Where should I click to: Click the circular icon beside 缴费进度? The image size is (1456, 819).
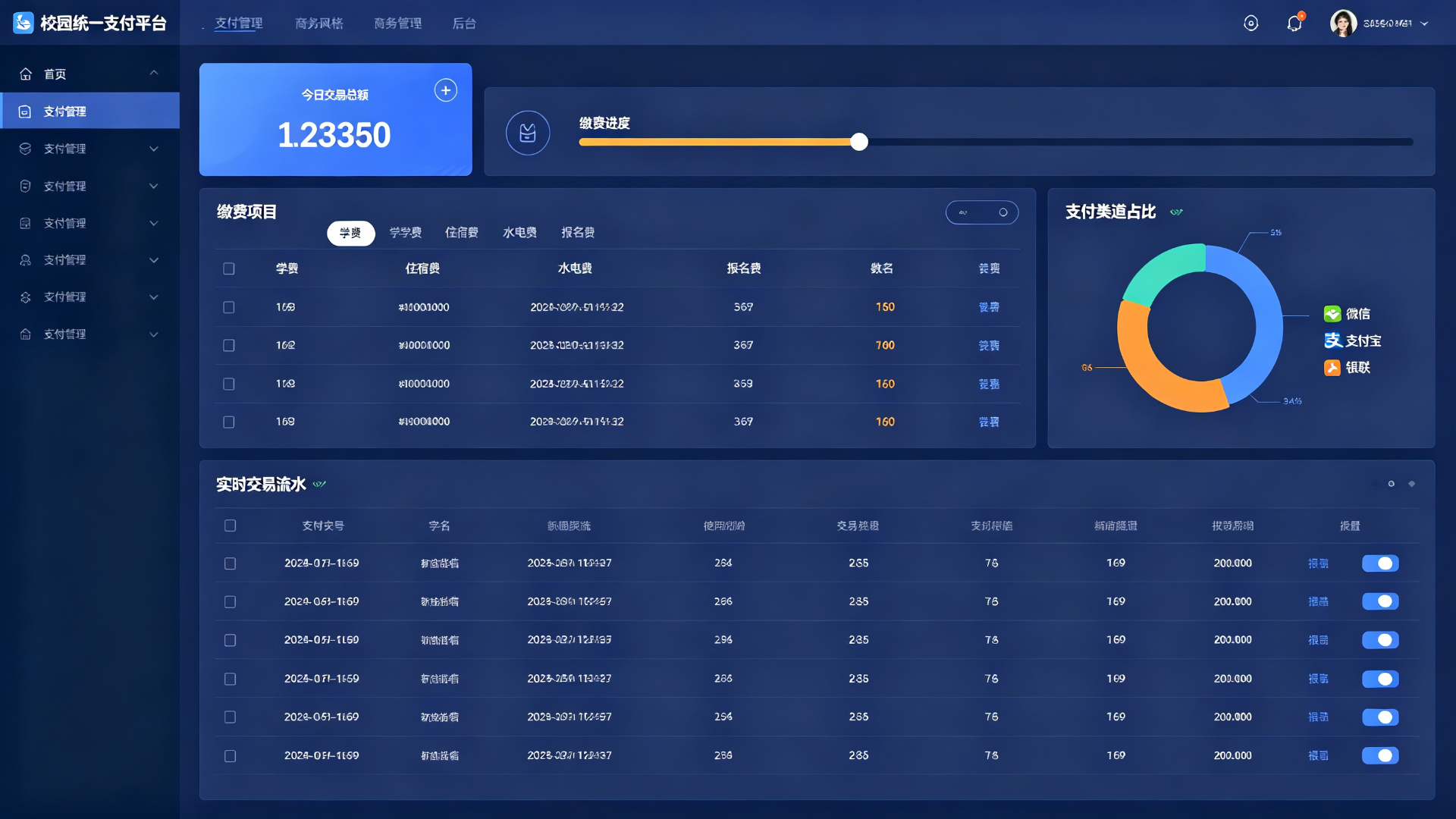tap(528, 133)
